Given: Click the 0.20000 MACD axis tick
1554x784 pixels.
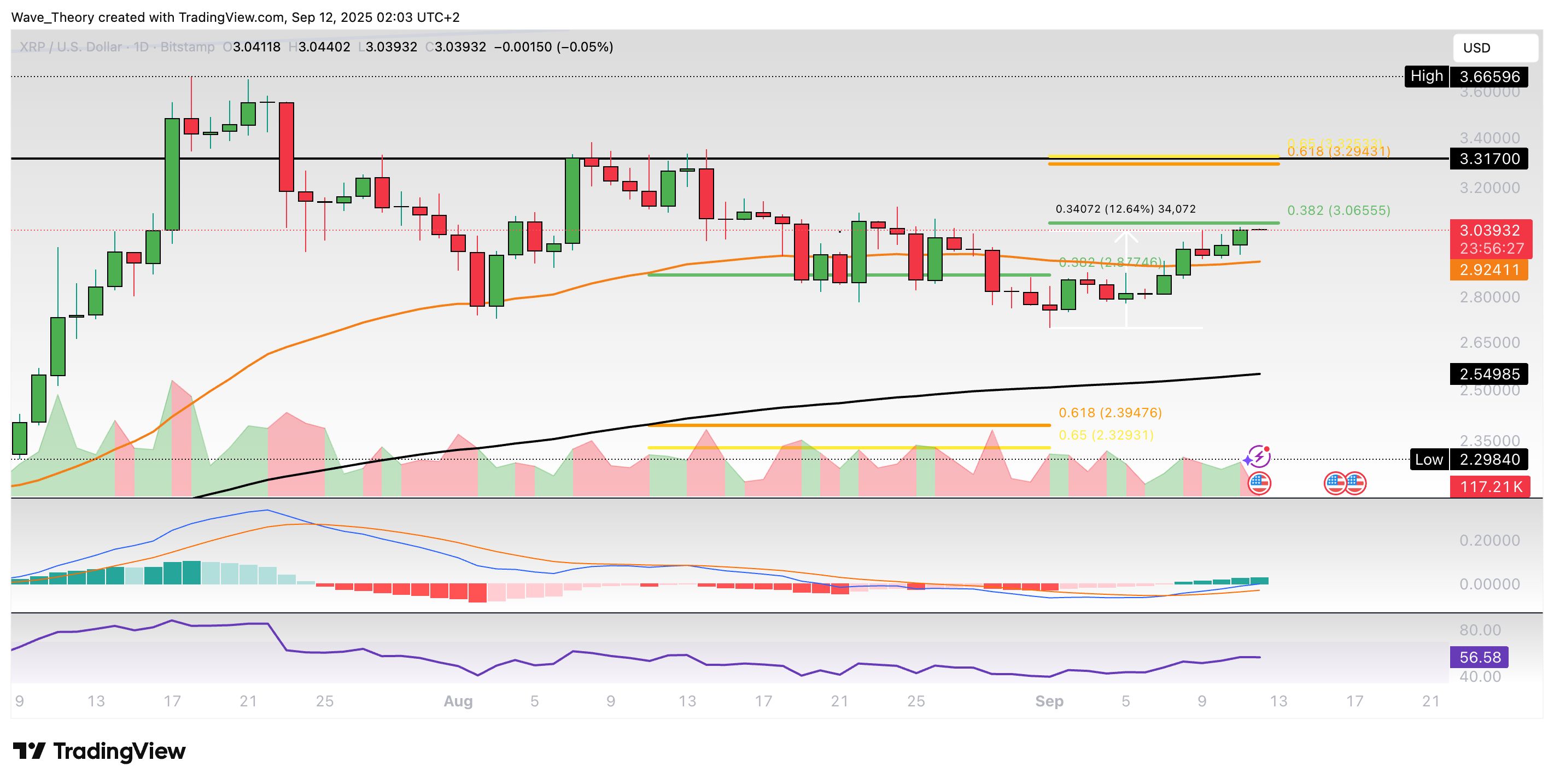Looking at the screenshot, I should [1489, 540].
